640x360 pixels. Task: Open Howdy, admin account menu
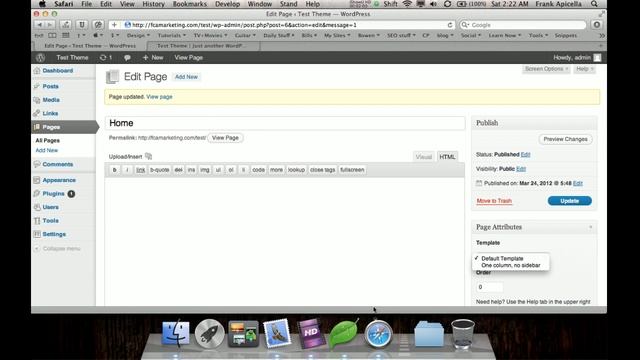coord(577,58)
